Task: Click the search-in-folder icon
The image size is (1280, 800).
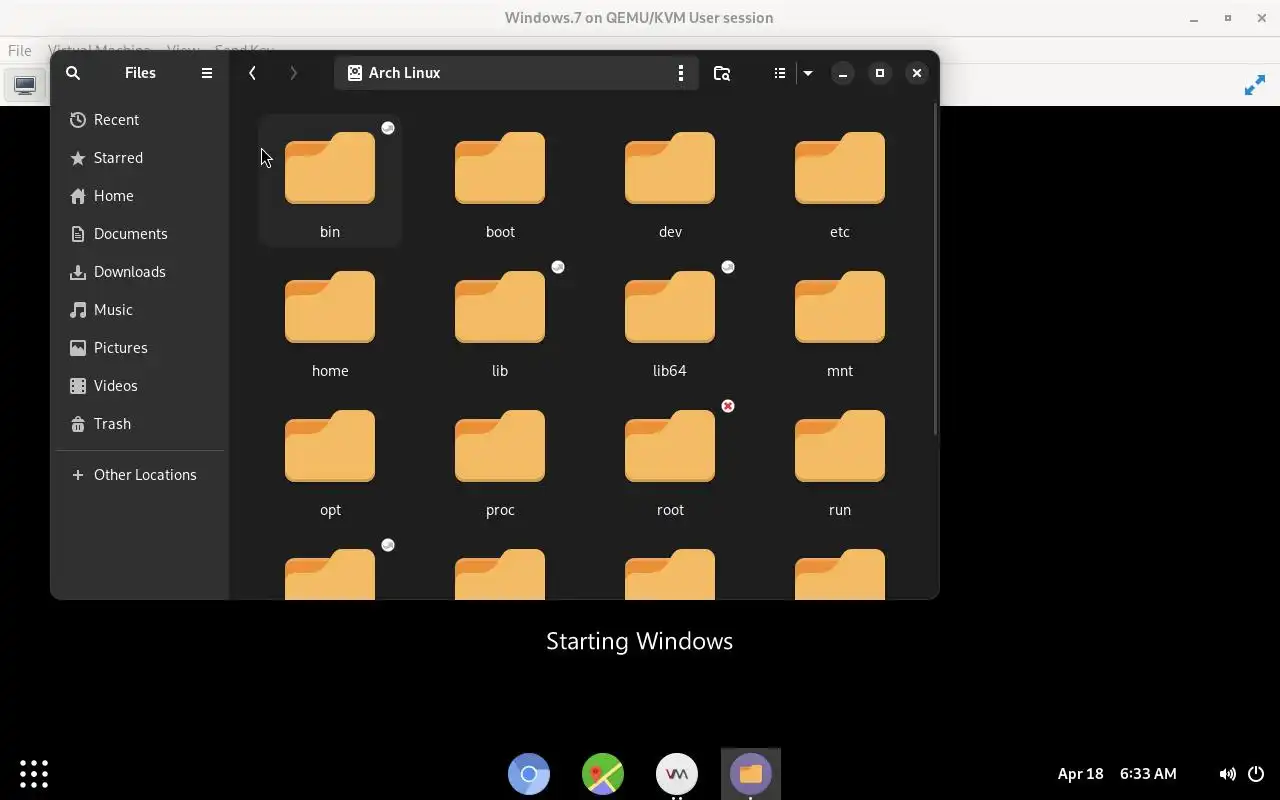Action: pos(722,73)
